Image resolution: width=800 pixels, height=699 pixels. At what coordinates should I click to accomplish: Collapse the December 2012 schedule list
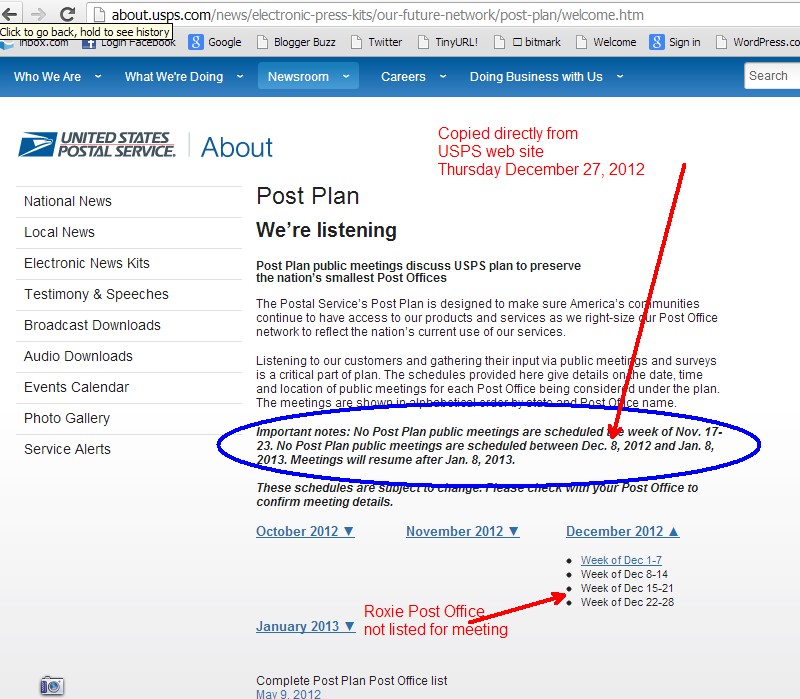pyautogui.click(x=623, y=531)
